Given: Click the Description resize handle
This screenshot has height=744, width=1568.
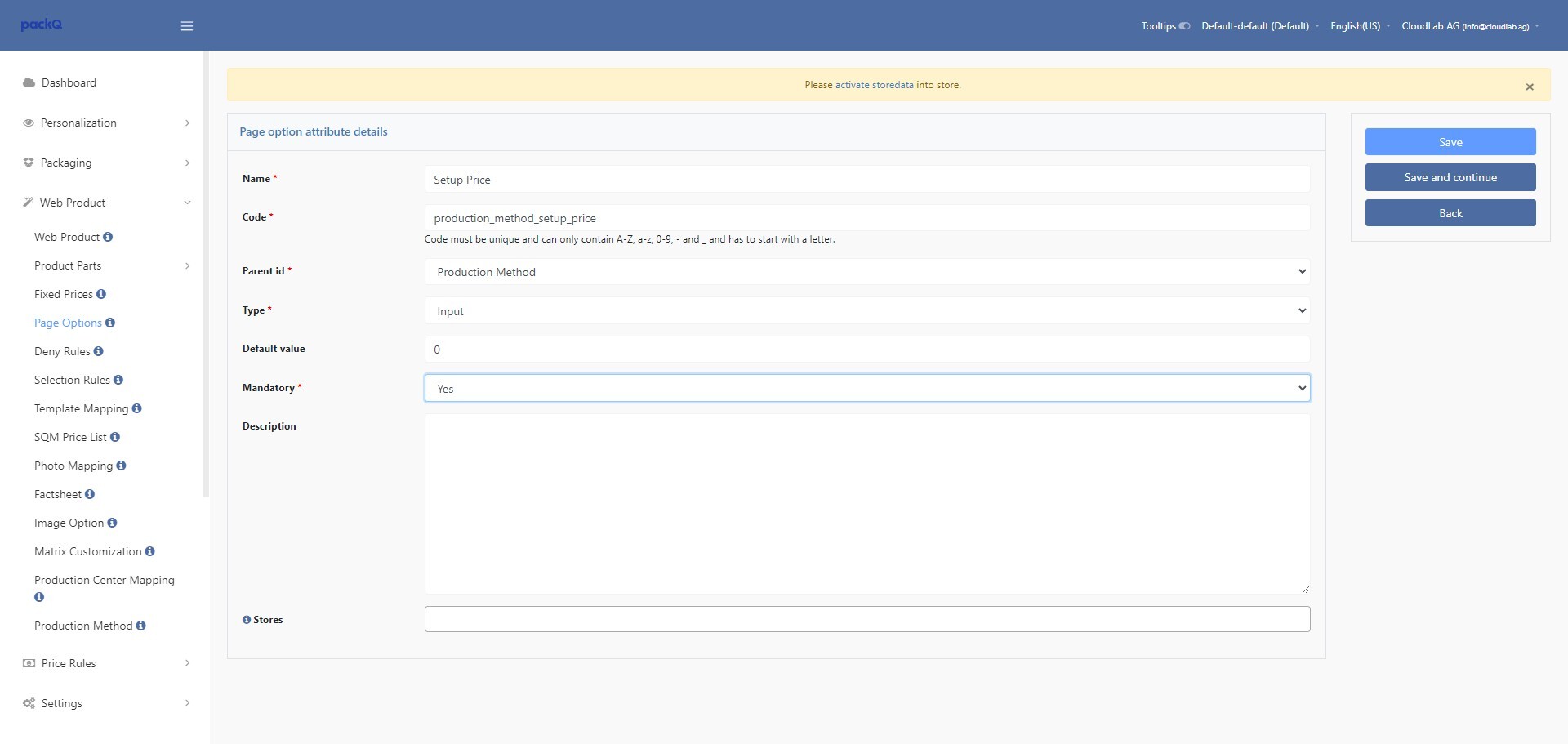Looking at the screenshot, I should click(1305, 589).
